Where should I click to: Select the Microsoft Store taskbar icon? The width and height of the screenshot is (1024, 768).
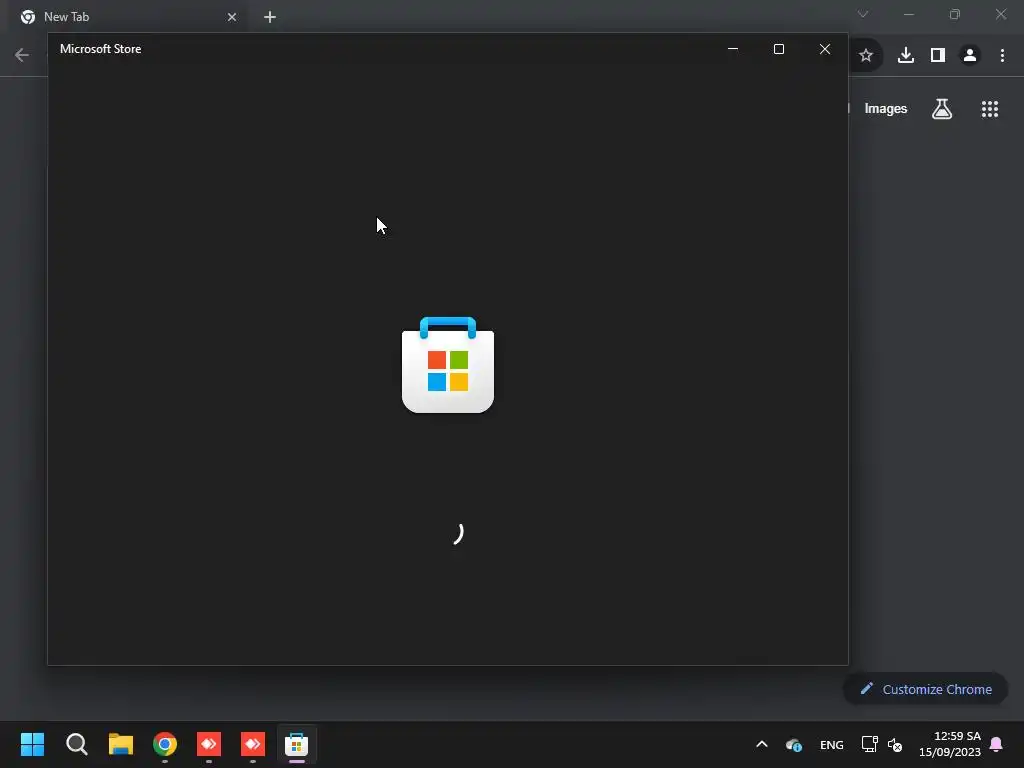296,744
